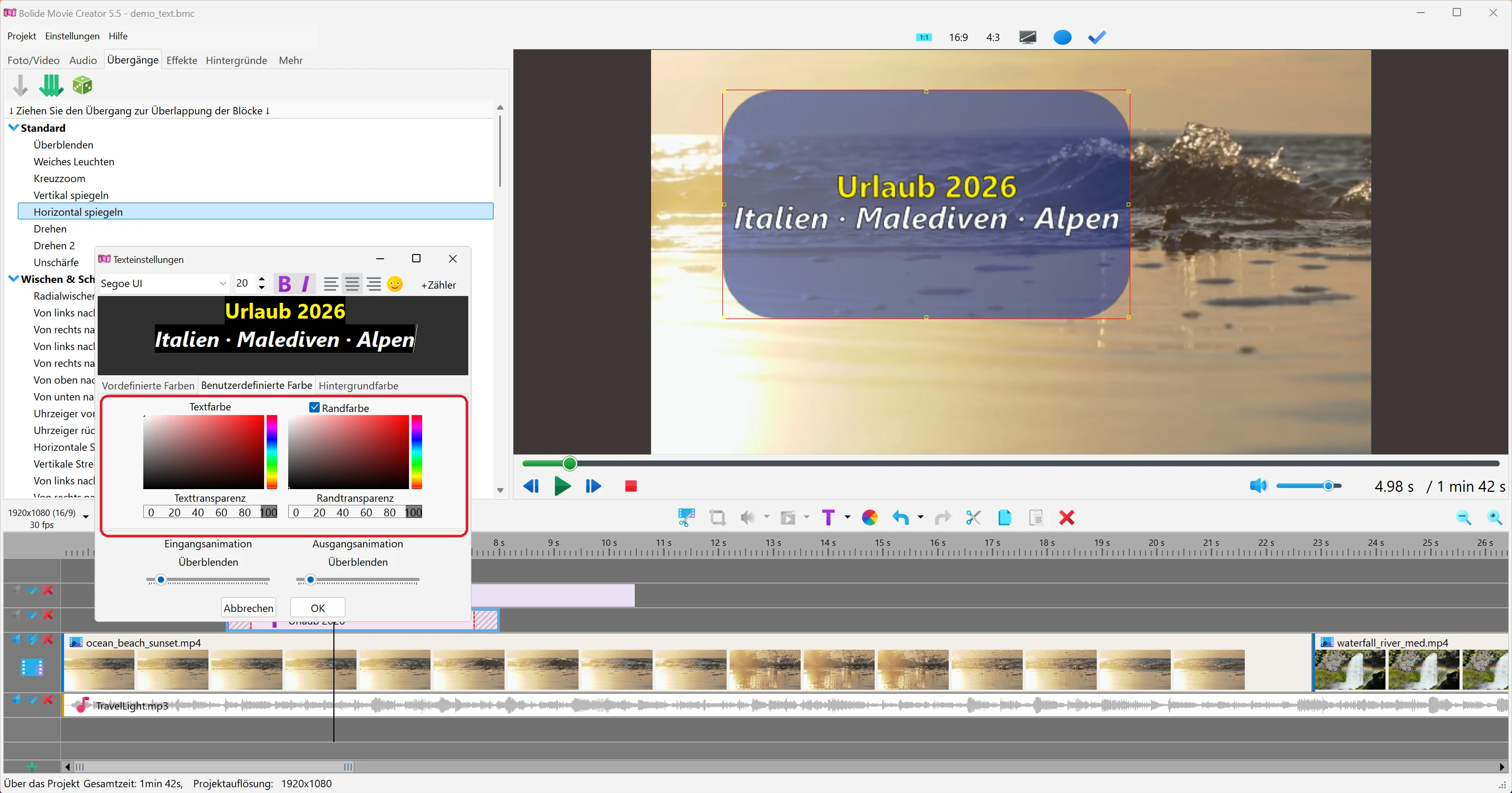Click the monitor fullscreen preview icon
Image resolution: width=1512 pixels, height=793 pixels.
[x=1028, y=38]
